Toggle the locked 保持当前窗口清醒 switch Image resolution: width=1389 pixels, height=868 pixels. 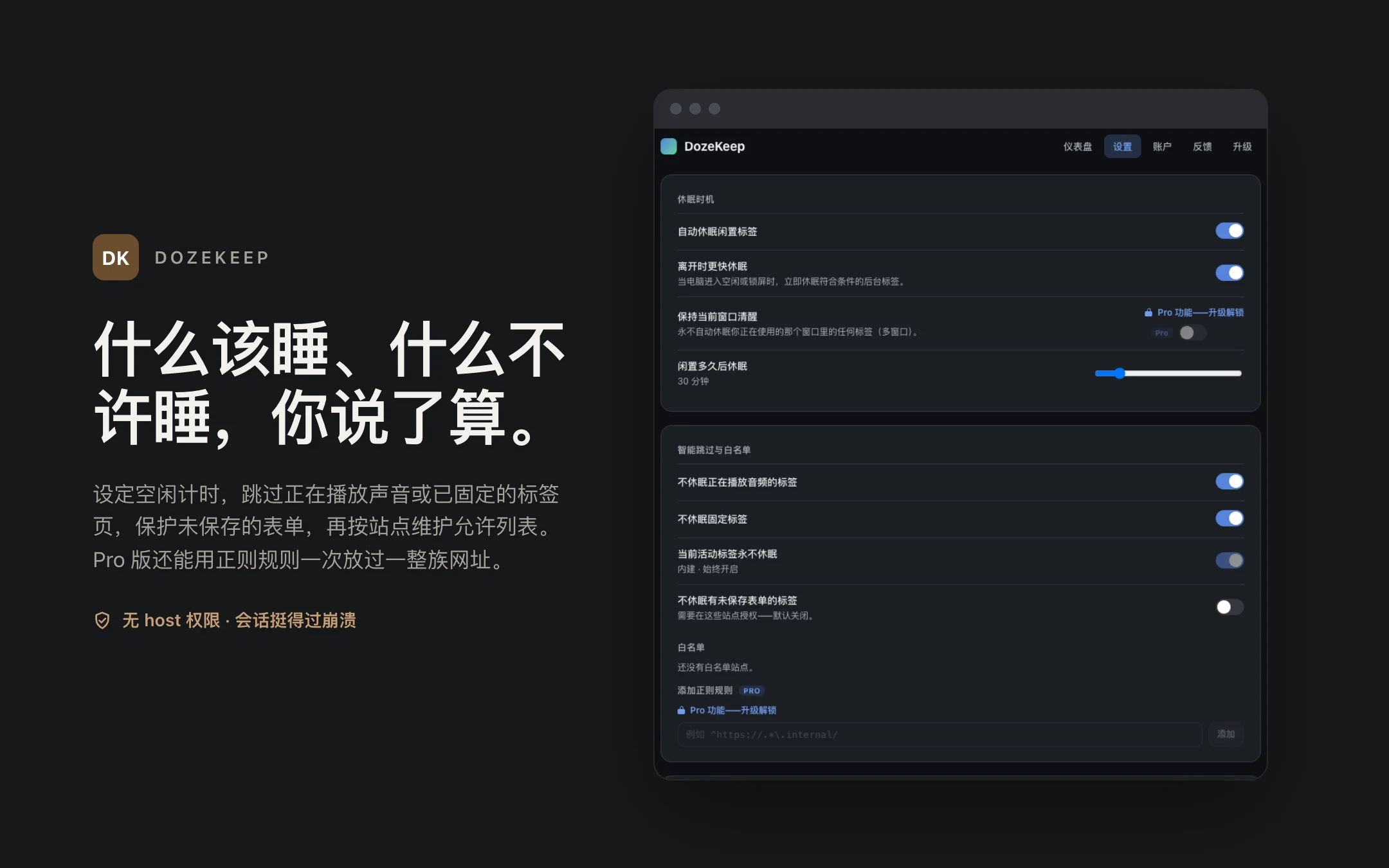(x=1193, y=332)
